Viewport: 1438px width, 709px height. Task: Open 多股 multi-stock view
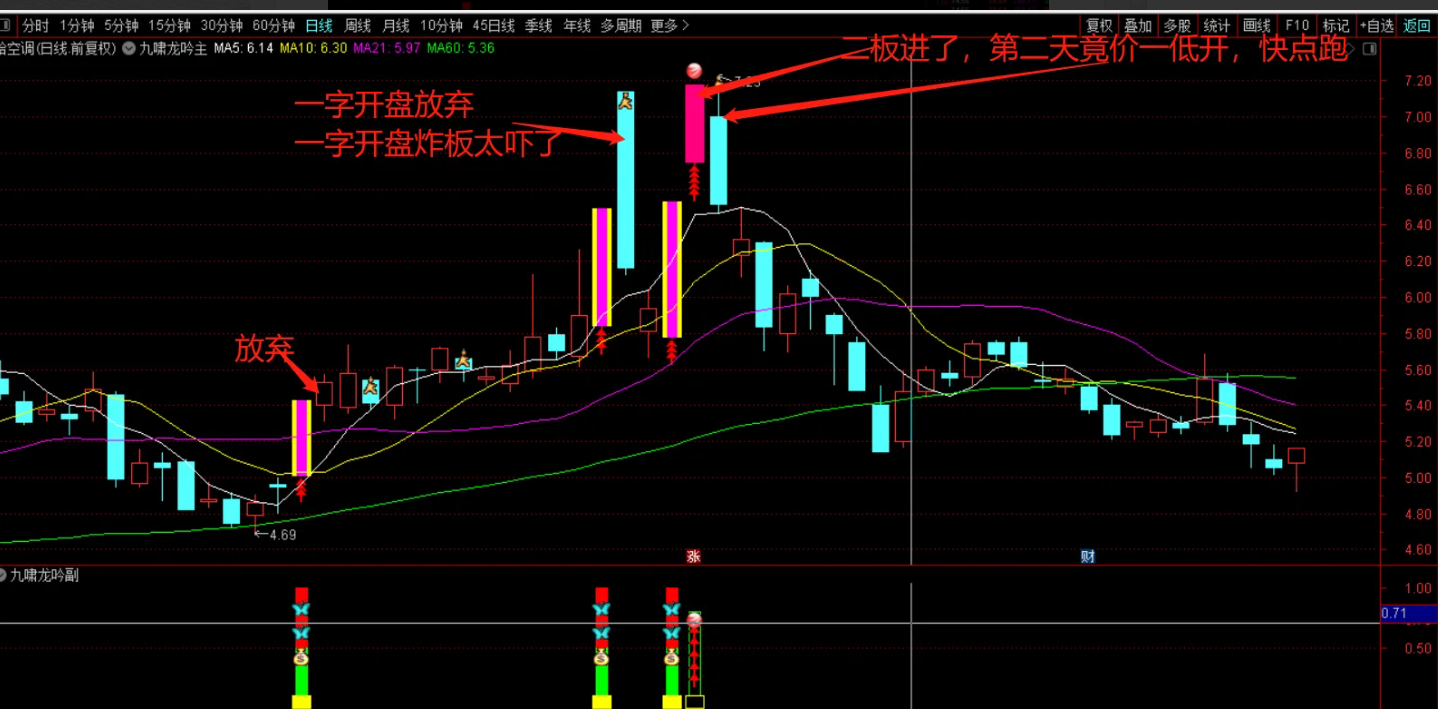[x=1177, y=25]
